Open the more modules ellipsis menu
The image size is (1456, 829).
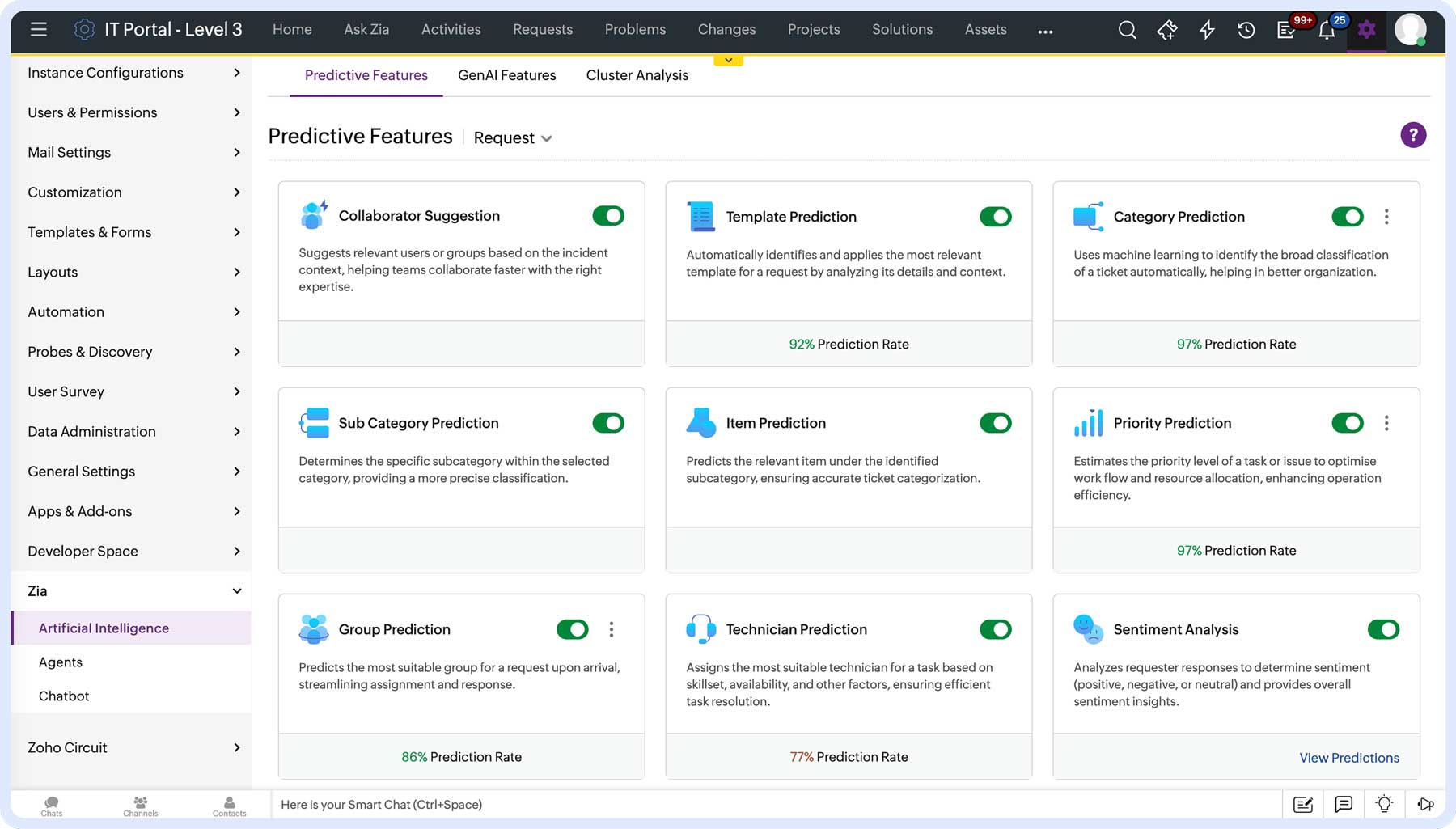pos(1045,32)
